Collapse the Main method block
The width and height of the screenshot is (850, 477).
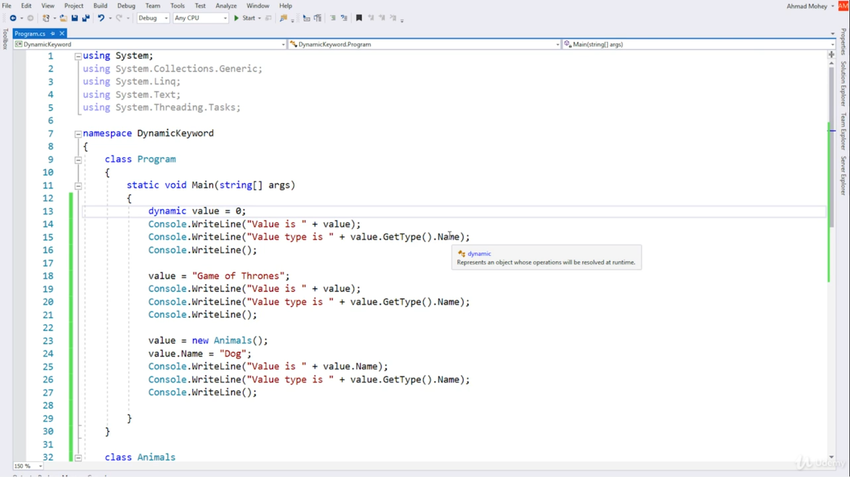[78, 185]
